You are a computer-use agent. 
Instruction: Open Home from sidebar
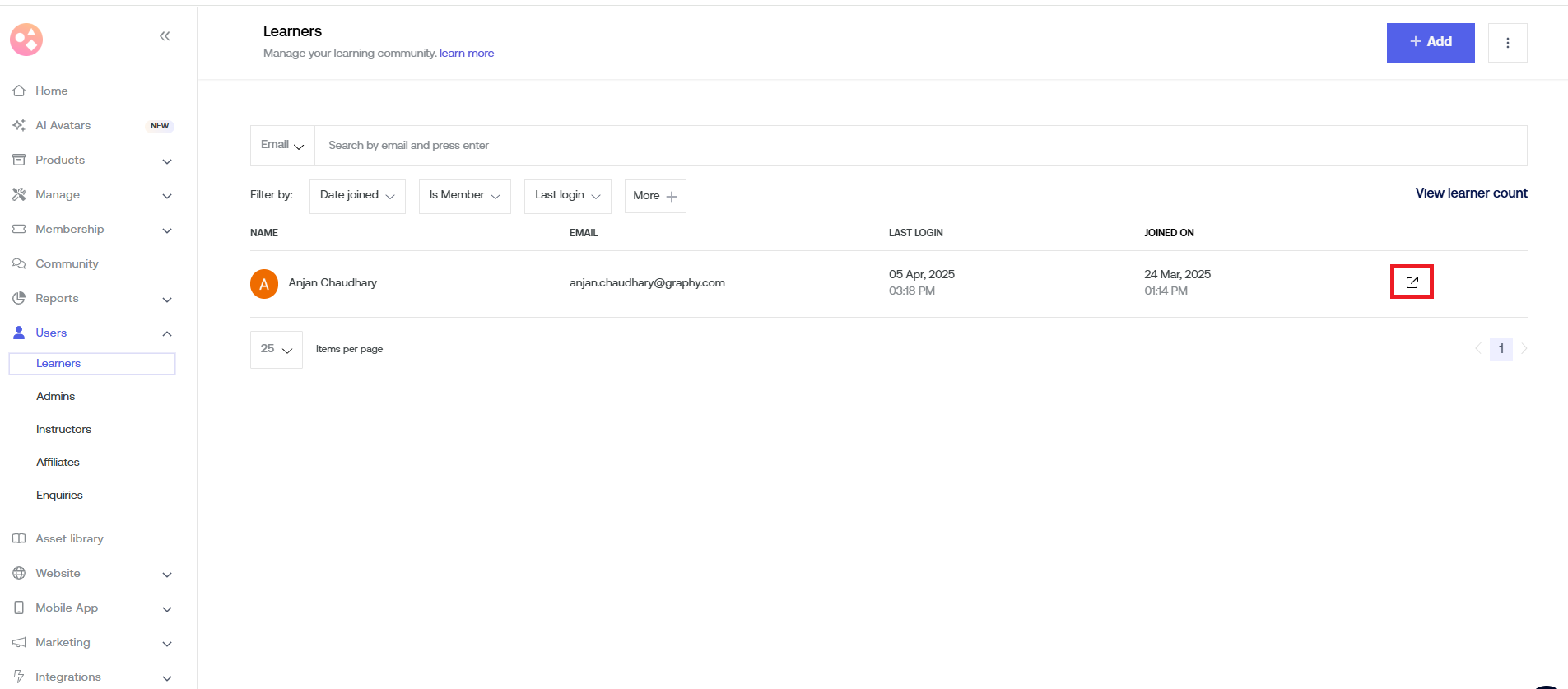pyautogui.click(x=51, y=91)
